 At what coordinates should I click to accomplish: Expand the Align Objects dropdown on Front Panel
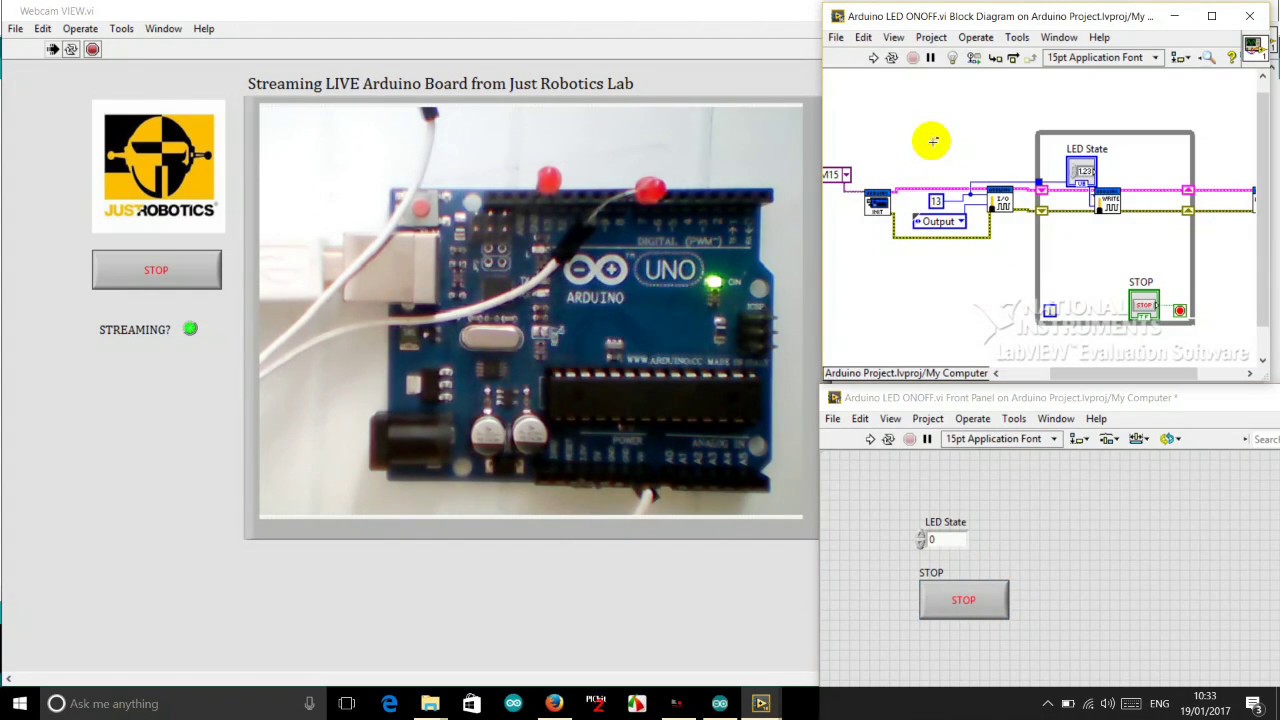[1078, 439]
